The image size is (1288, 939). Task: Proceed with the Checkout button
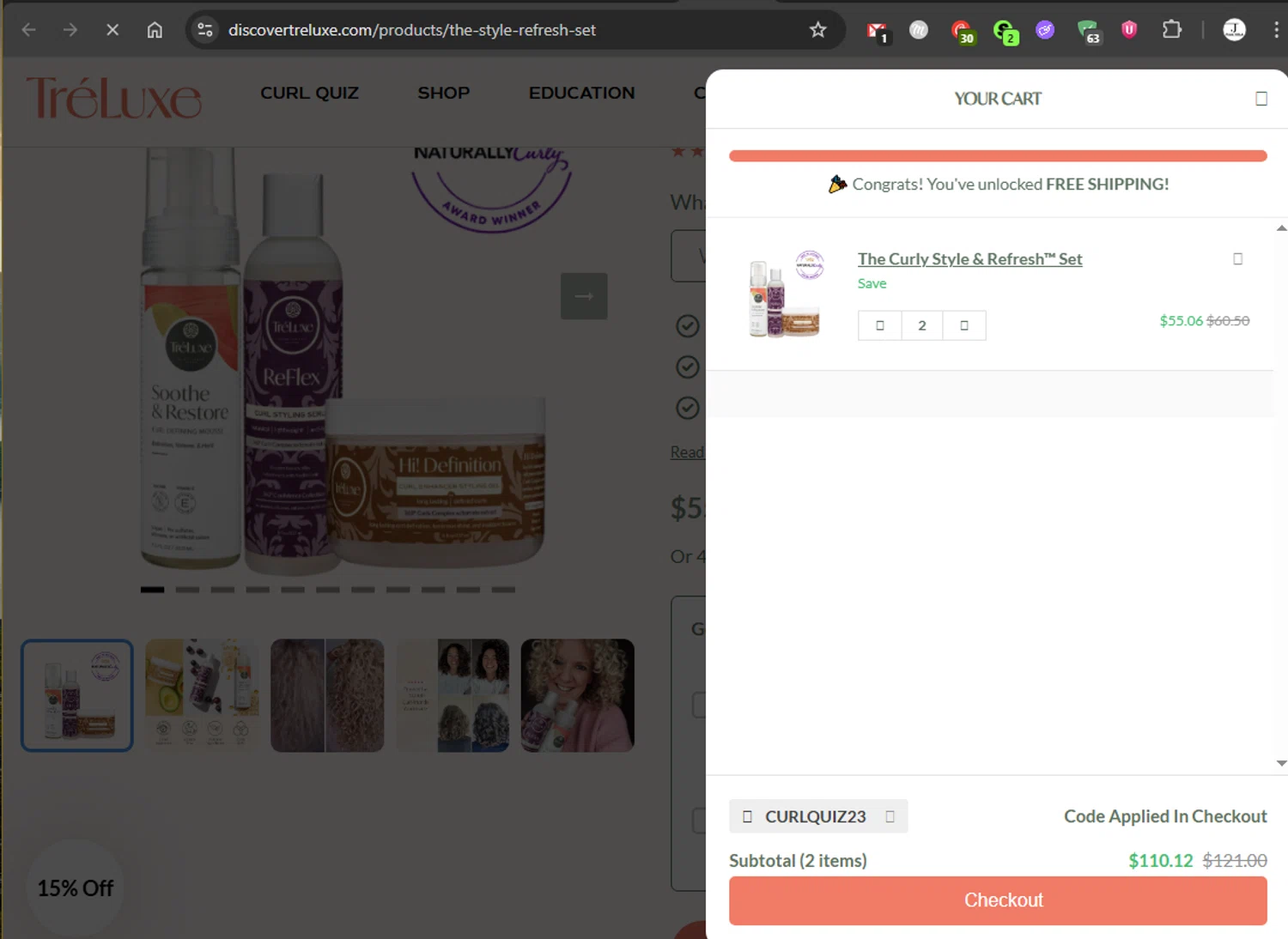(998, 900)
